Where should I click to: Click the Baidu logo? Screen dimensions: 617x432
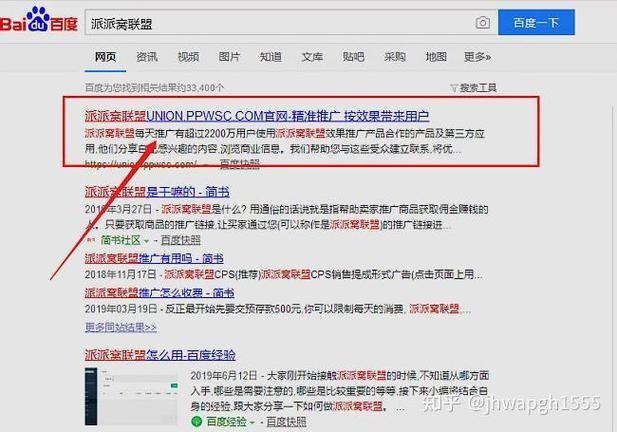39,20
